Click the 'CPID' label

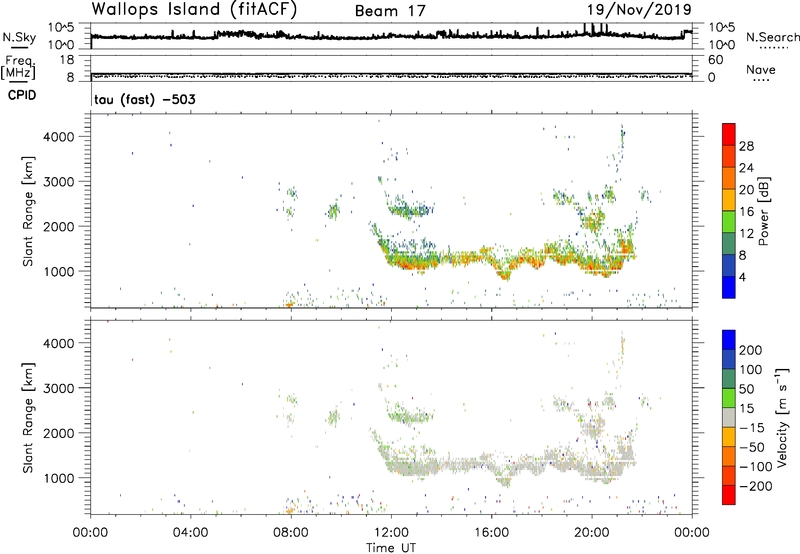click(x=22, y=95)
